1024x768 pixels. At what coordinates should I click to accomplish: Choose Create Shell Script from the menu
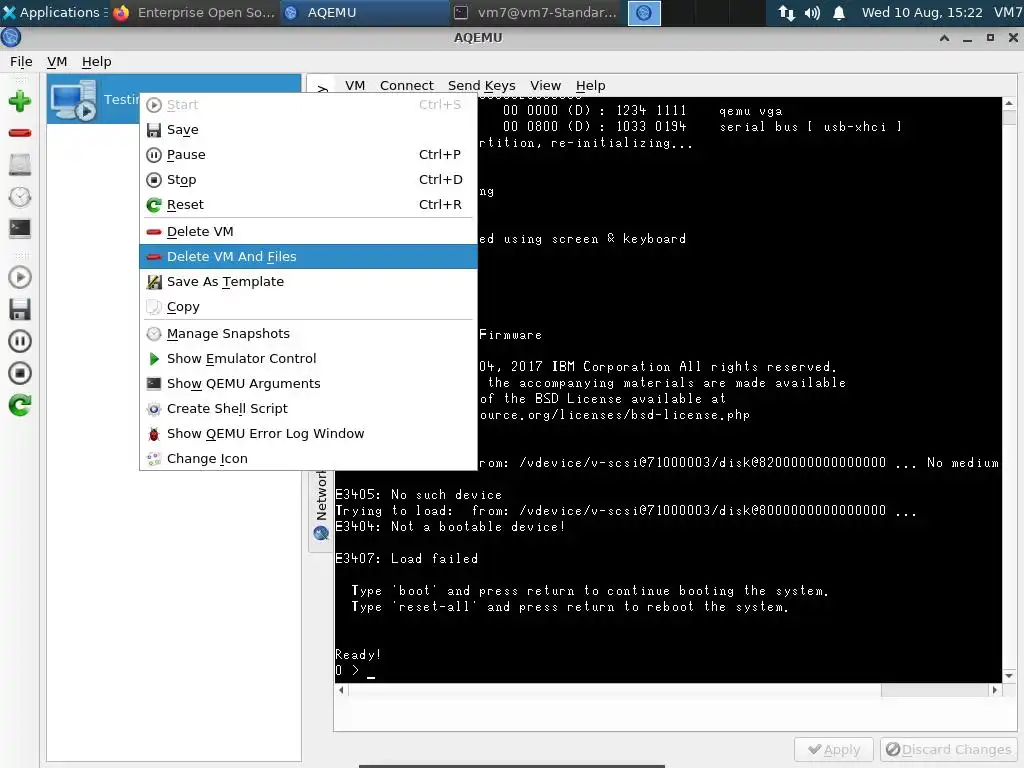(308, 409)
